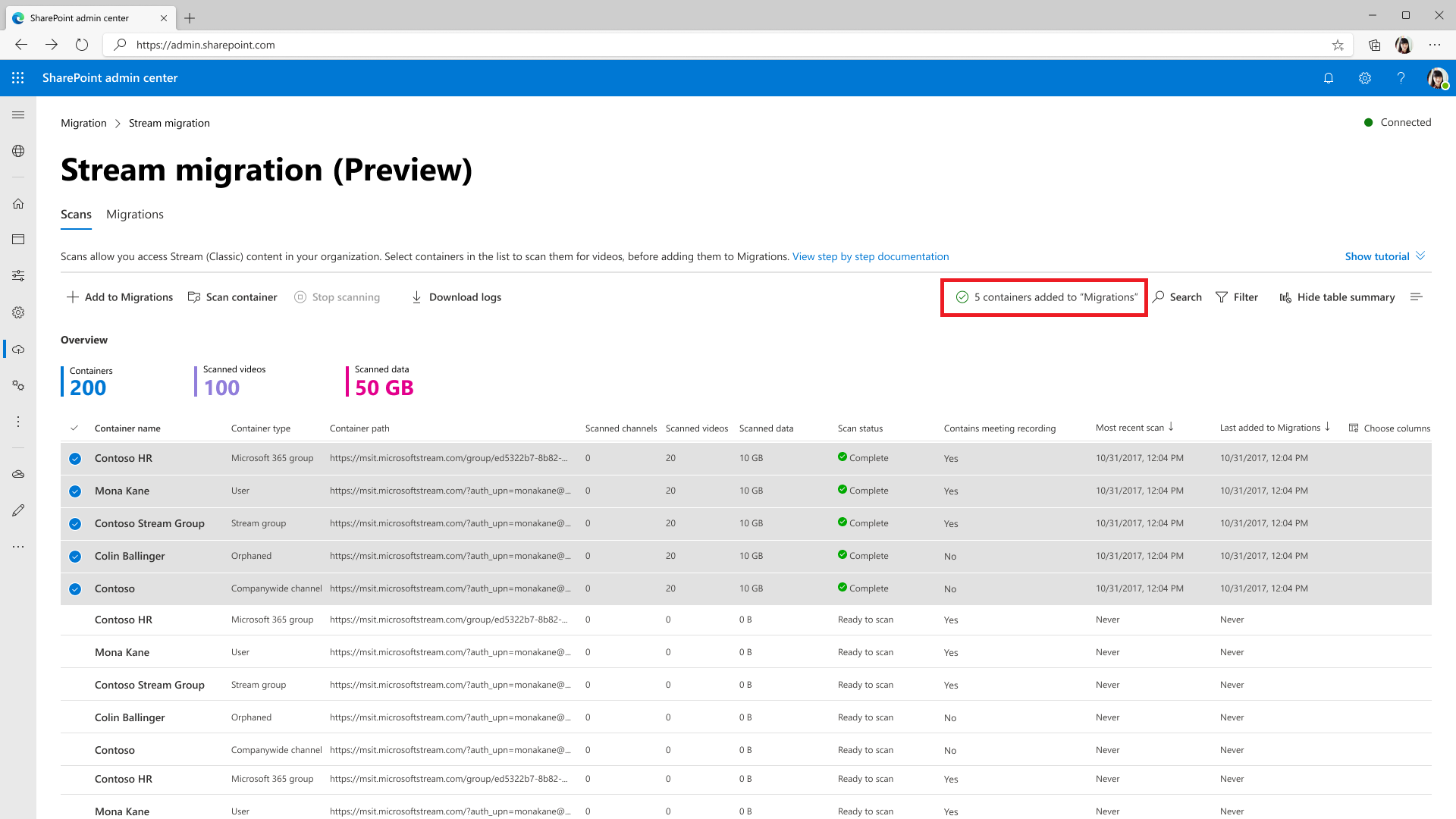Toggle the select all containers checkbox
The image size is (1456, 819).
pyautogui.click(x=75, y=428)
